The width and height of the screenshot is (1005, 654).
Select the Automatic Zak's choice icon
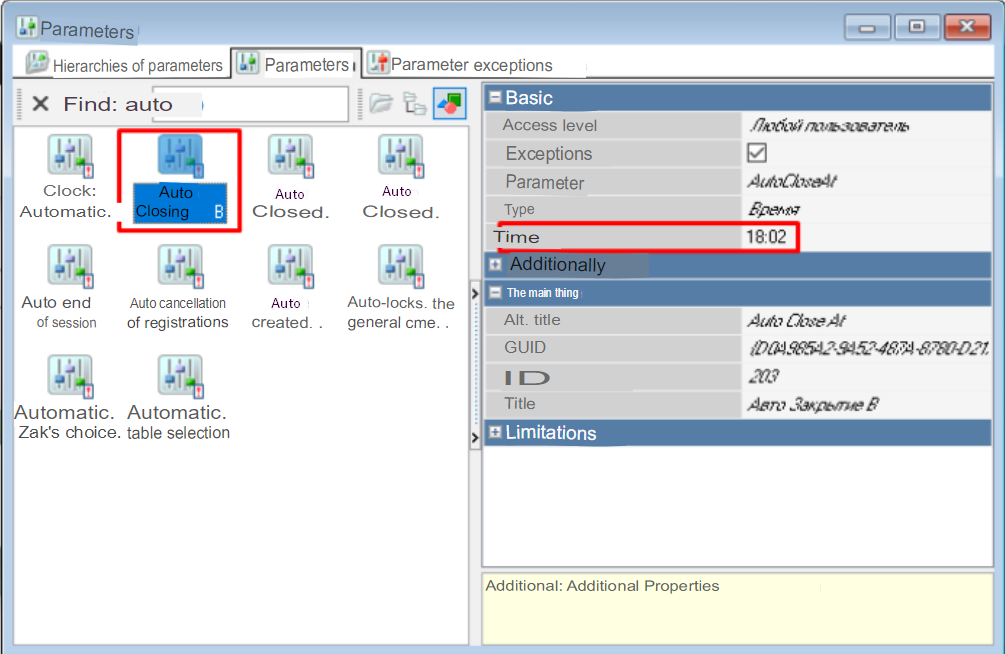tap(69, 376)
